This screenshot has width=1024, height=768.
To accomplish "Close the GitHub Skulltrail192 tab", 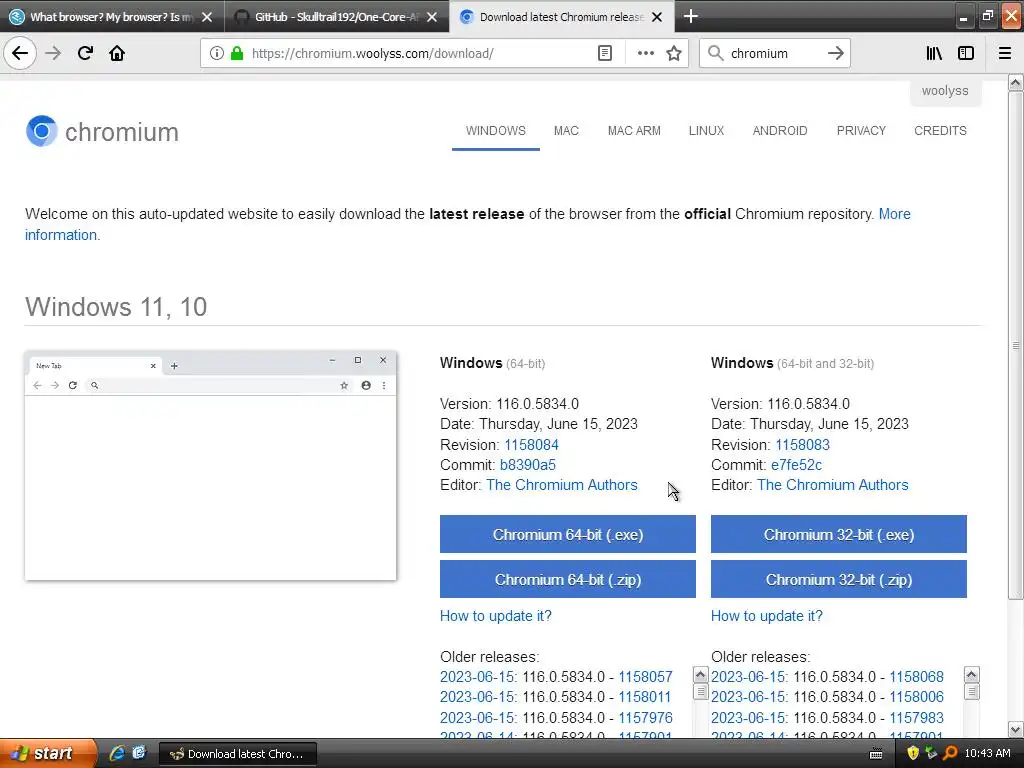I will pyautogui.click(x=432, y=17).
